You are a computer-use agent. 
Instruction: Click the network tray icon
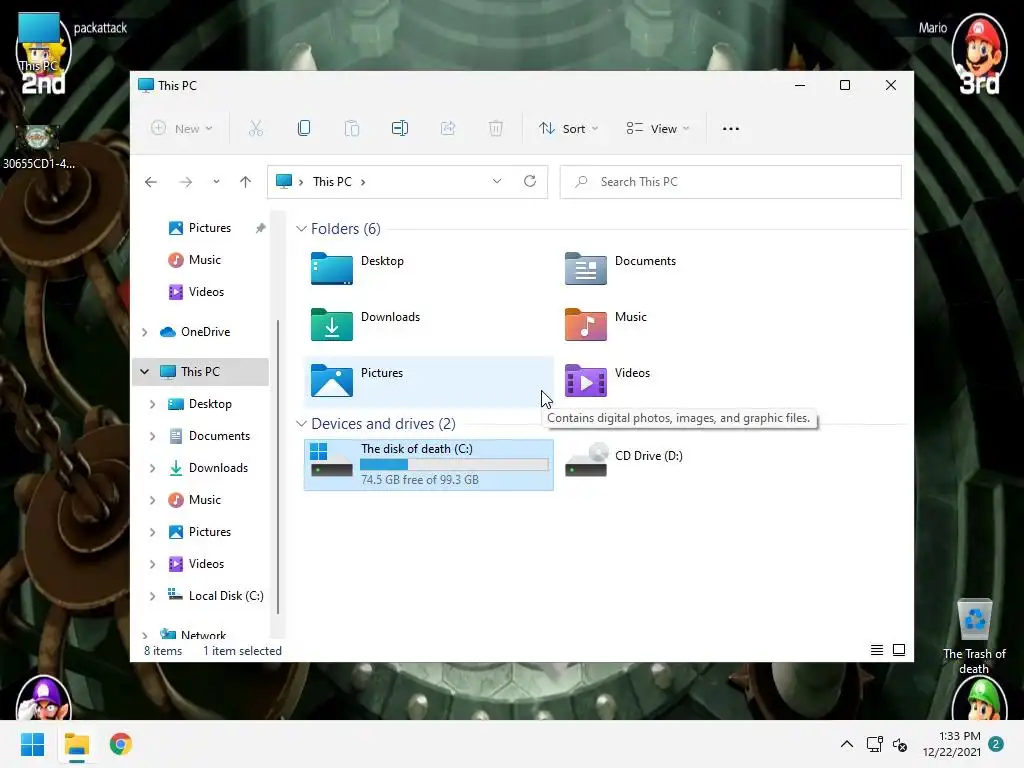pos(874,744)
